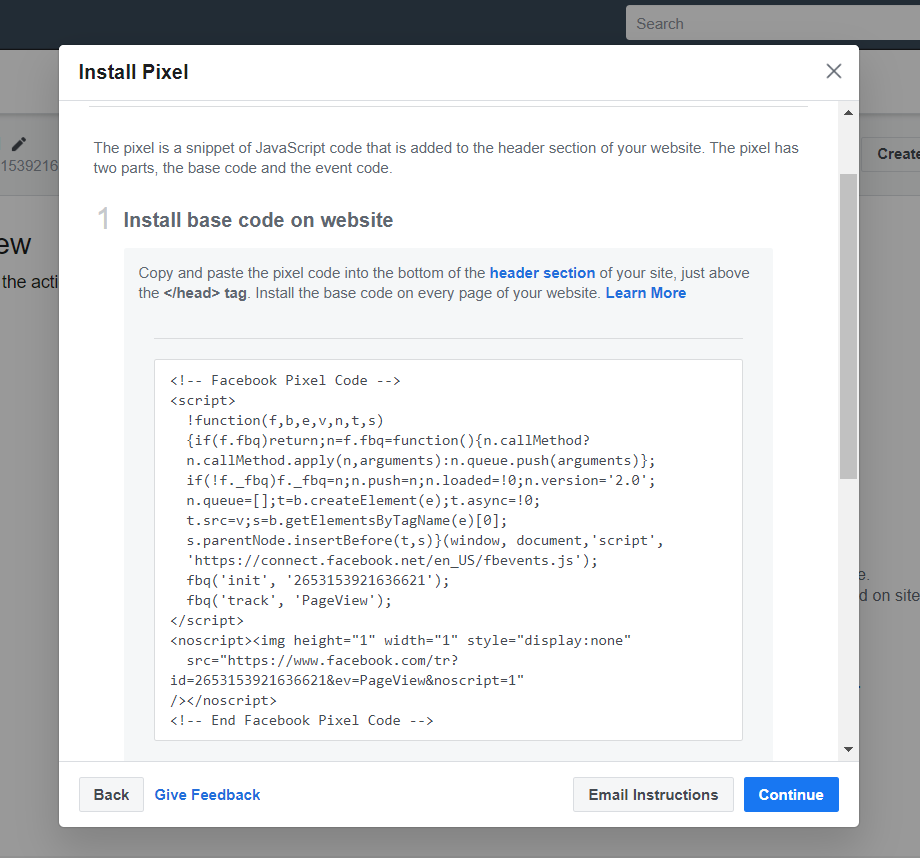Viewport: 920px width, 858px height.
Task: Close the Install Pixel dialog
Action: (x=833, y=72)
